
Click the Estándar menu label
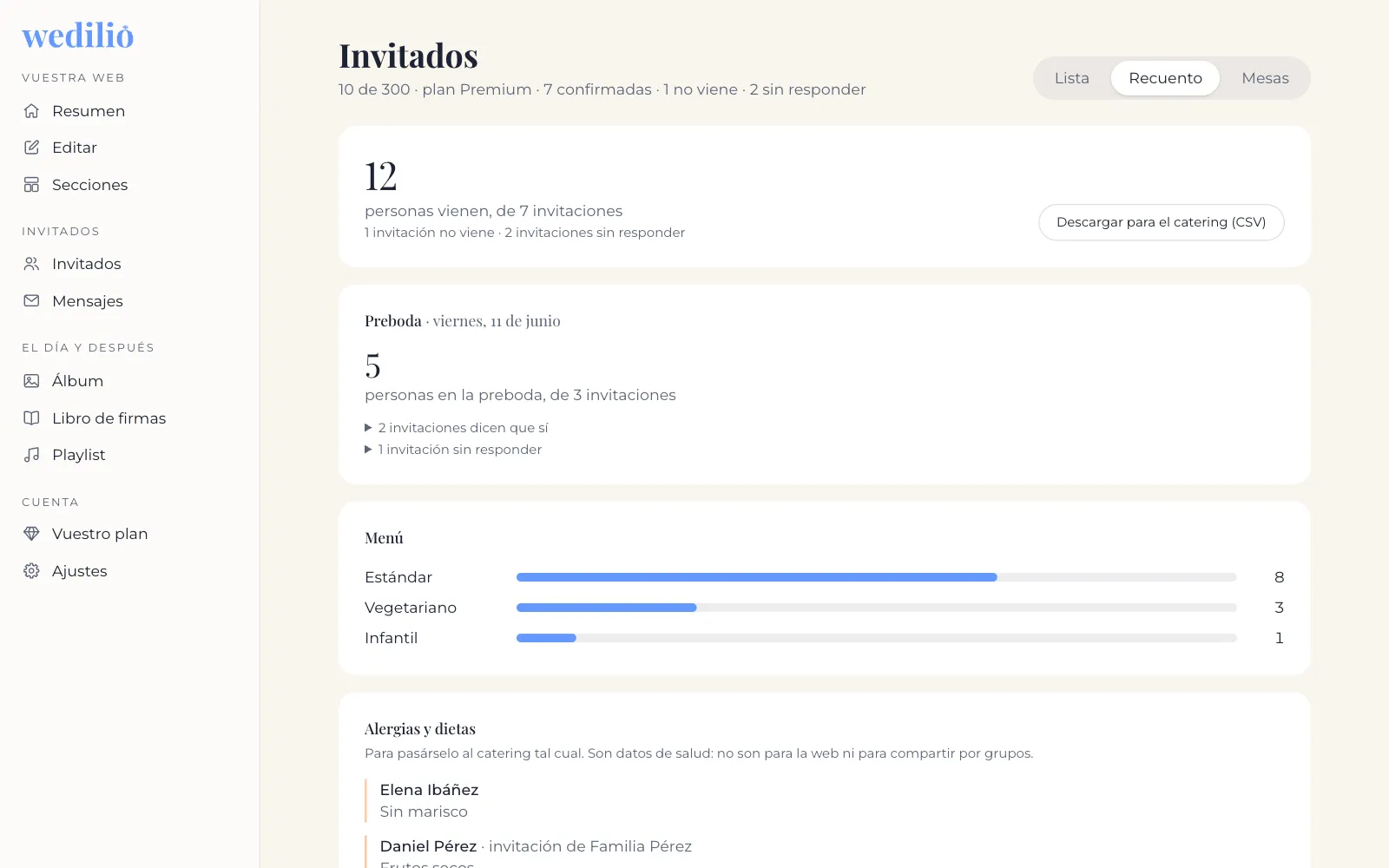click(398, 577)
